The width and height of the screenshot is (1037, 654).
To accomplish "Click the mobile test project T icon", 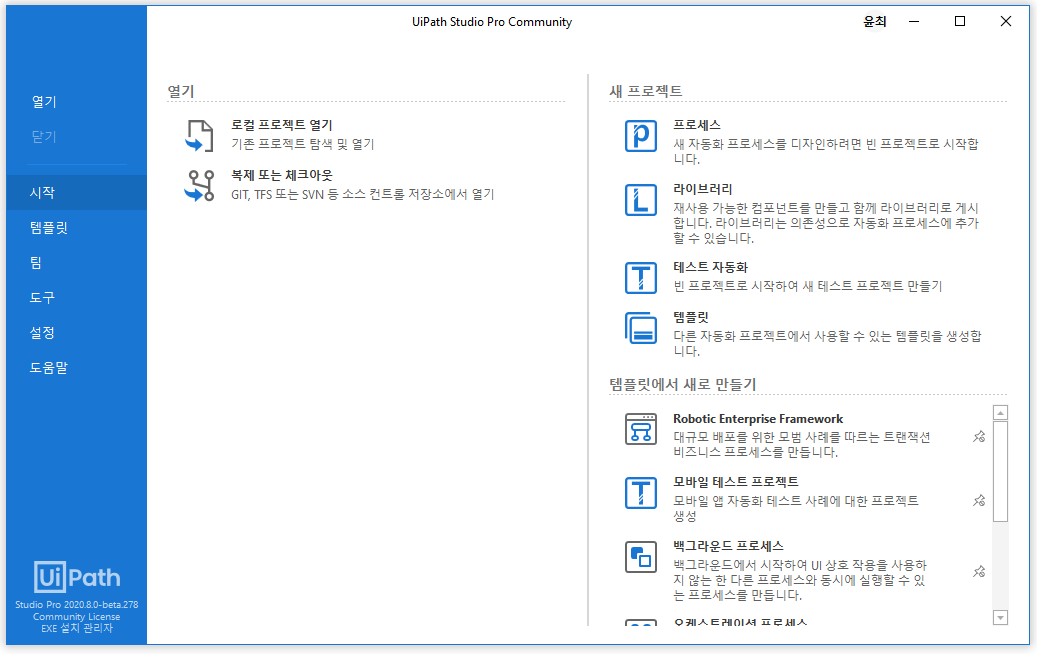I will pos(641,493).
